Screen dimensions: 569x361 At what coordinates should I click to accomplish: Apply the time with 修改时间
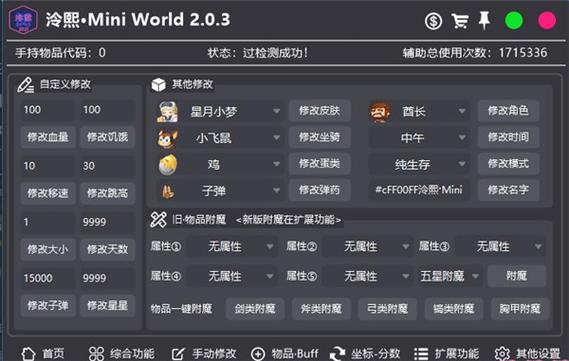click(508, 137)
